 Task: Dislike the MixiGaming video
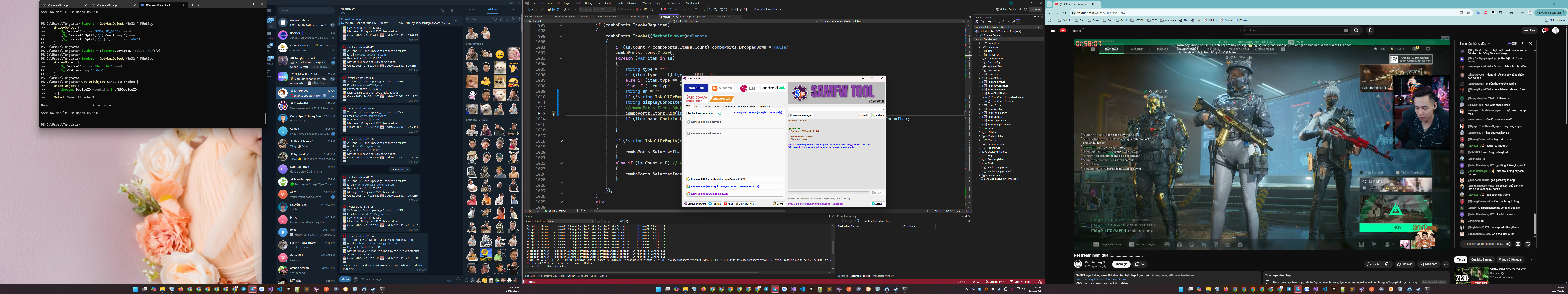[x=1387, y=264]
